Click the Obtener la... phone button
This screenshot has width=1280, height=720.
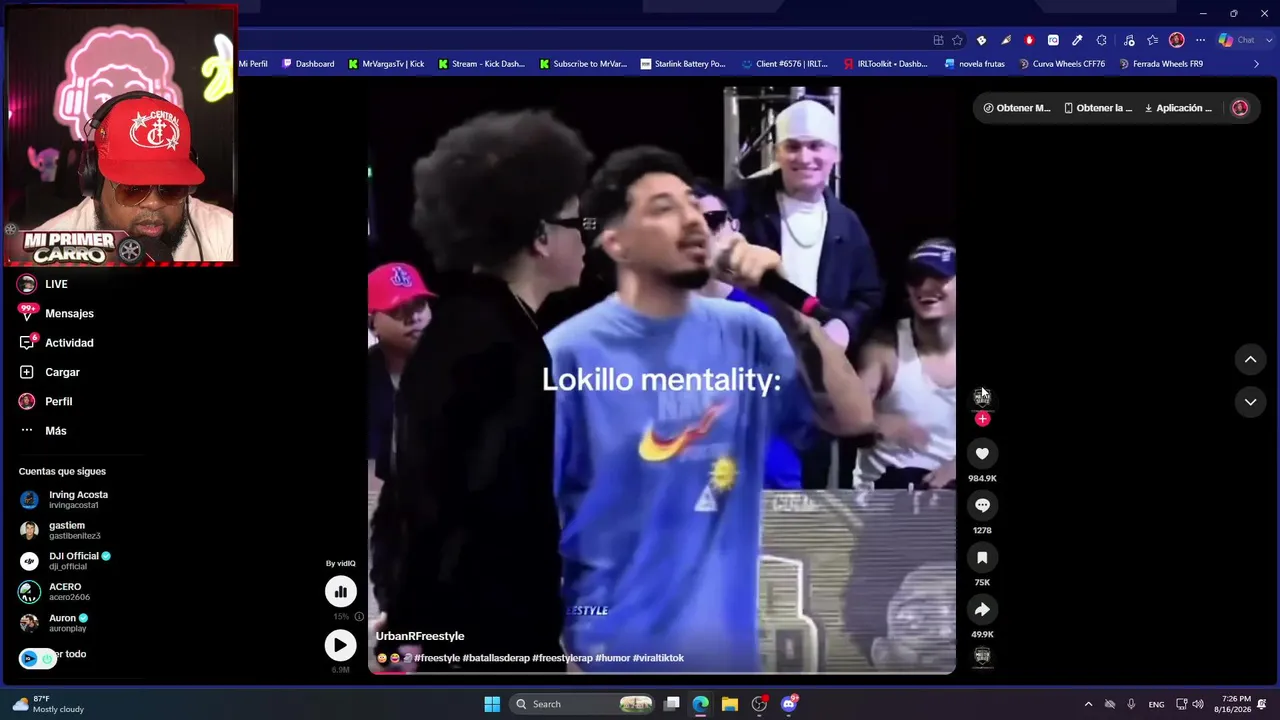point(1098,108)
